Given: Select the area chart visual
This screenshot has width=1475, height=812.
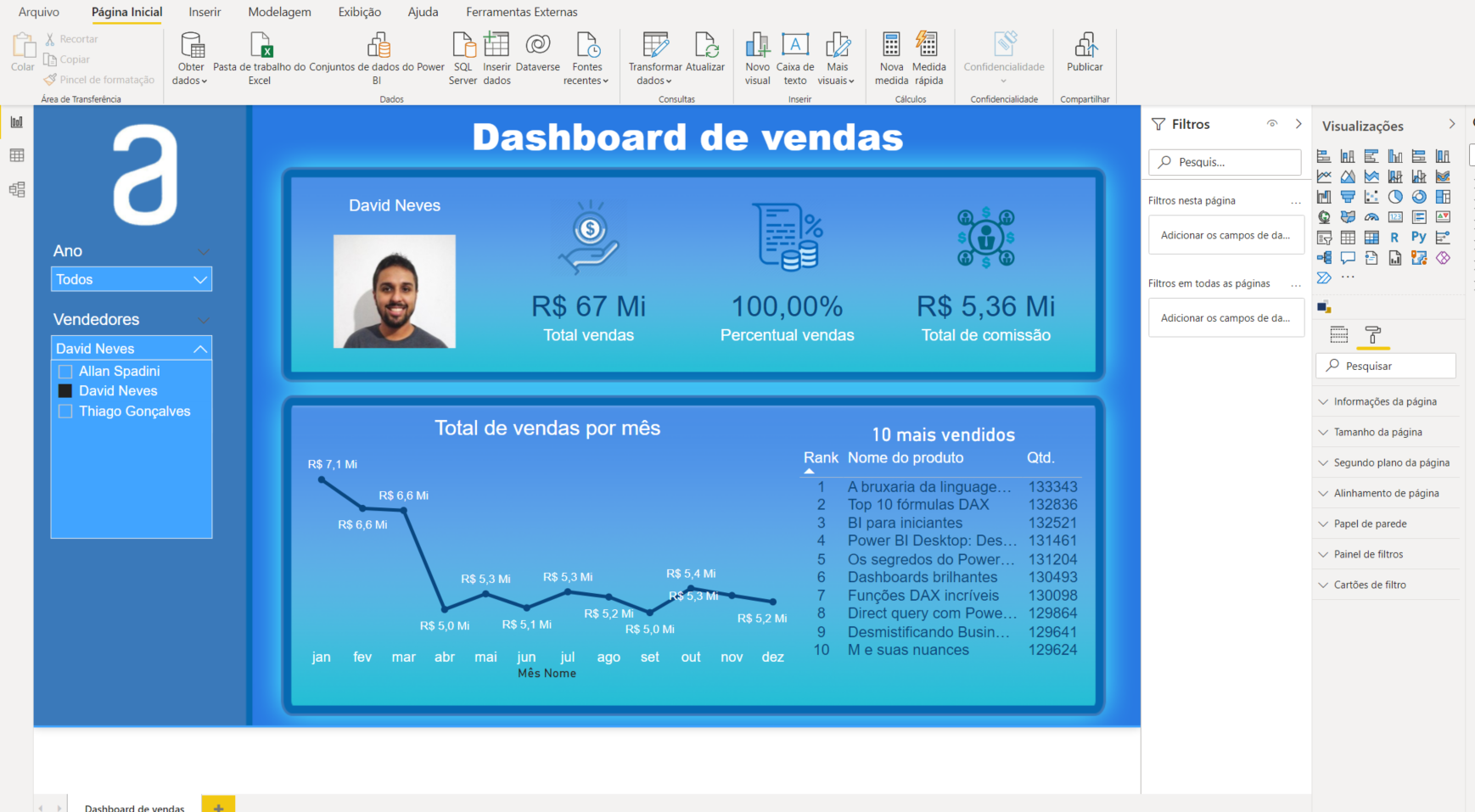Looking at the screenshot, I should tap(1348, 176).
